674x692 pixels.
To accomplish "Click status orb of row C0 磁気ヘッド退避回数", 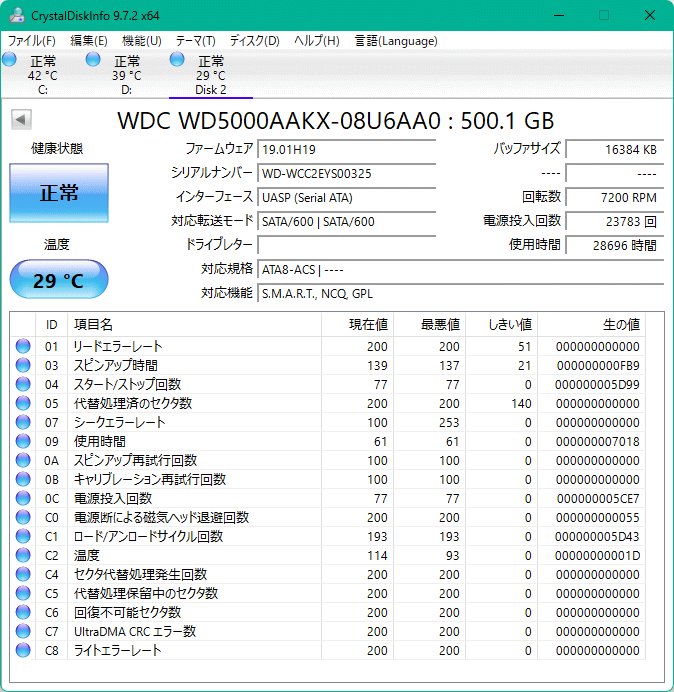I will tap(23, 517).
